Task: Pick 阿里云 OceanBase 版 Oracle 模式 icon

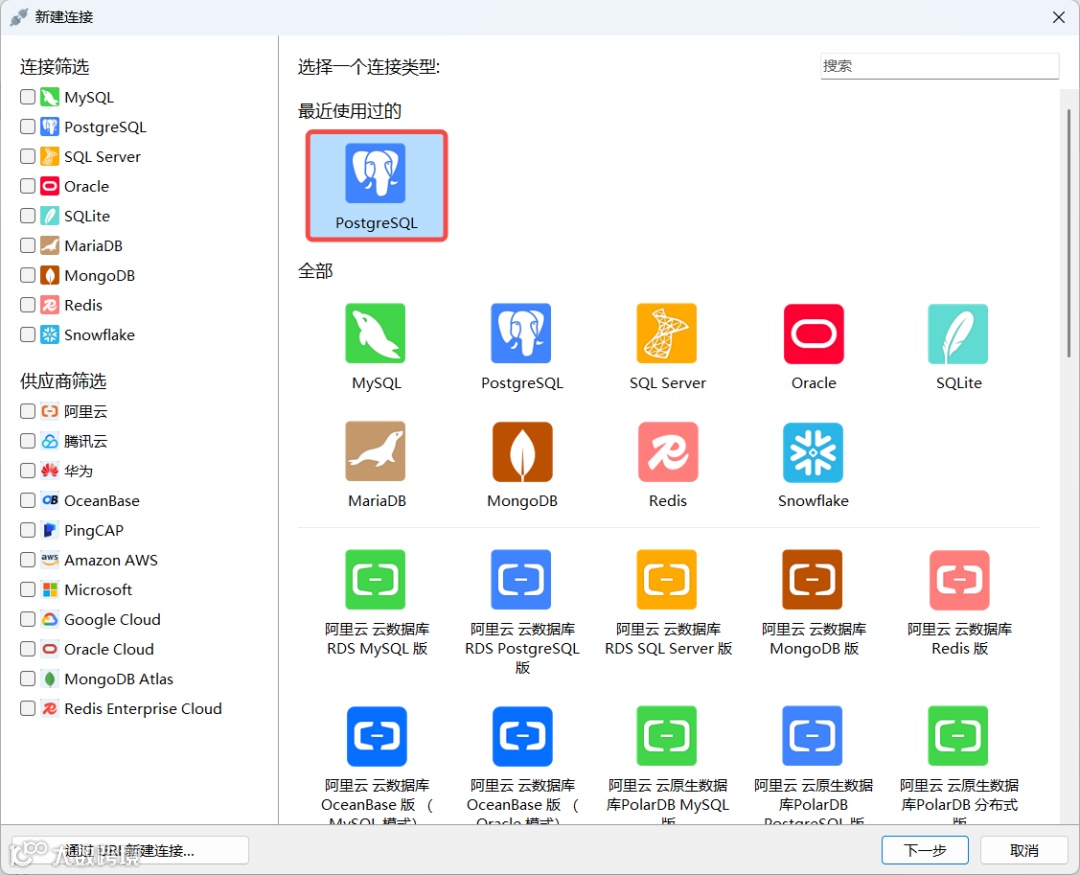Action: 522,736
